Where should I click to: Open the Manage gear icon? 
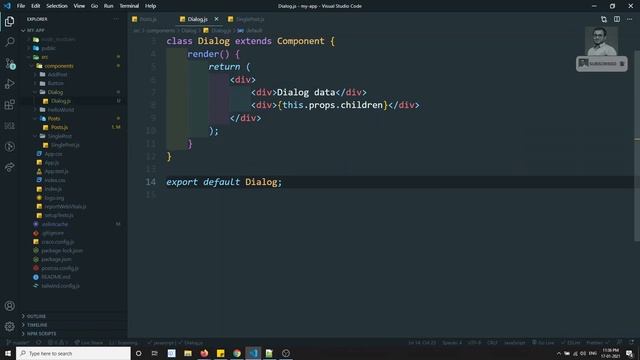9,326
